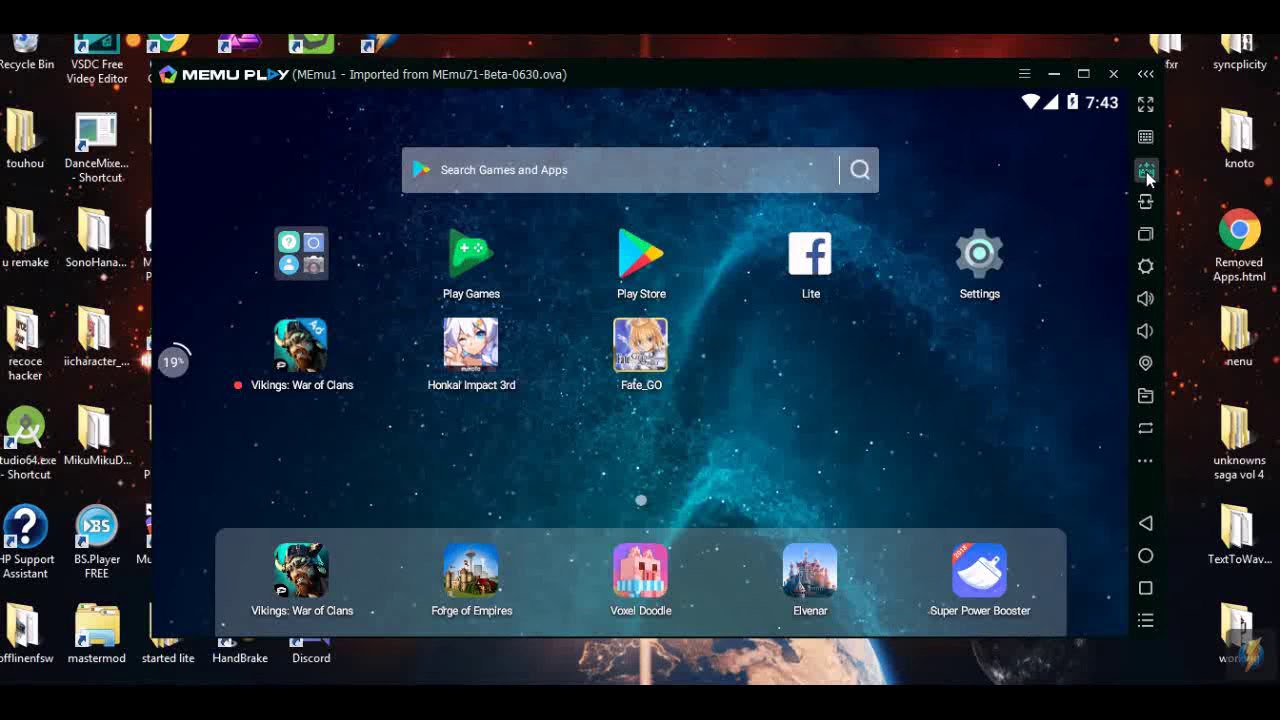Click the HandBrake desktop label
The width and height of the screenshot is (1280, 720).
tap(240, 658)
